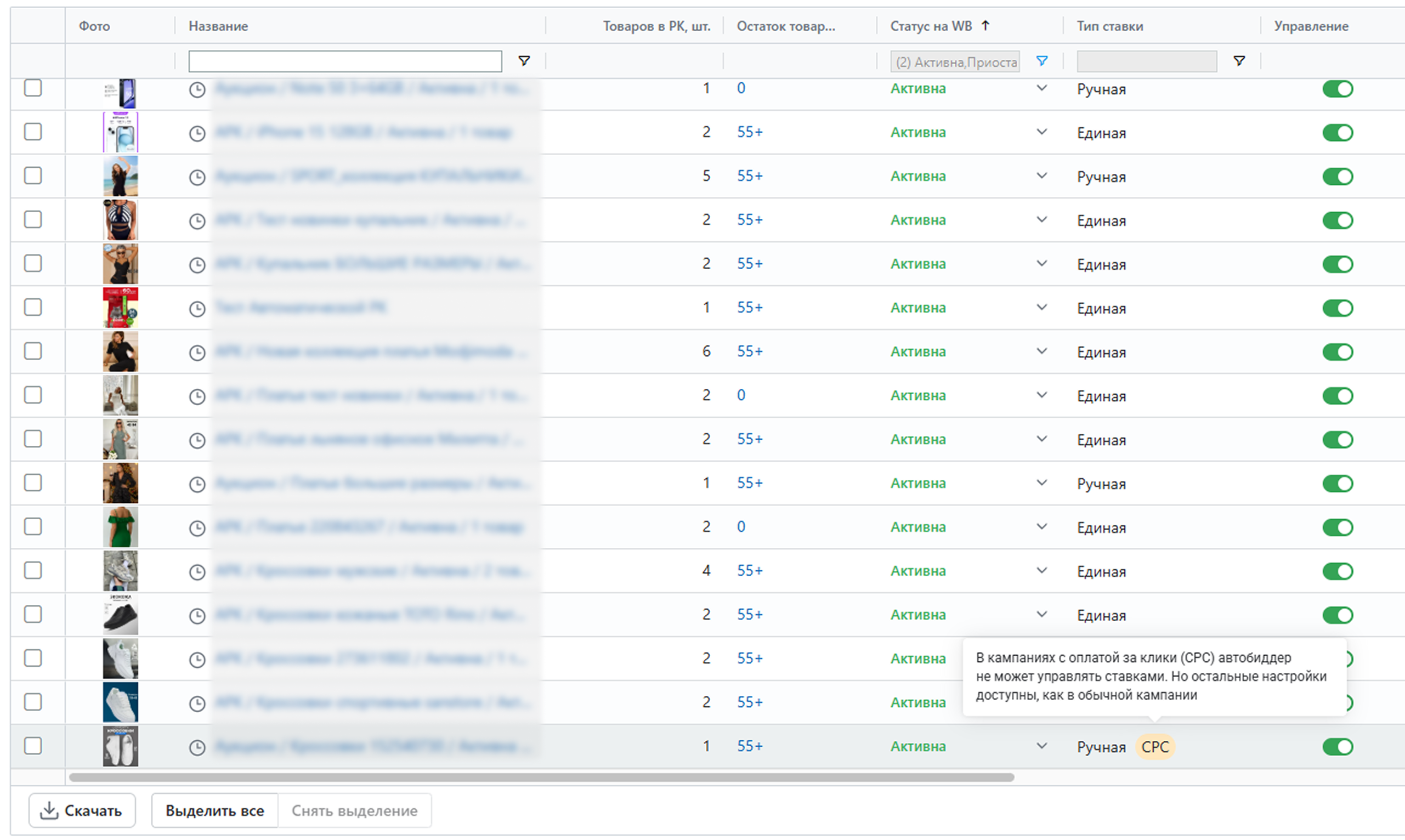Click the blue filter icon in Статус на WB column
Image resolution: width=1405 pixels, height=840 pixels.
(1041, 60)
